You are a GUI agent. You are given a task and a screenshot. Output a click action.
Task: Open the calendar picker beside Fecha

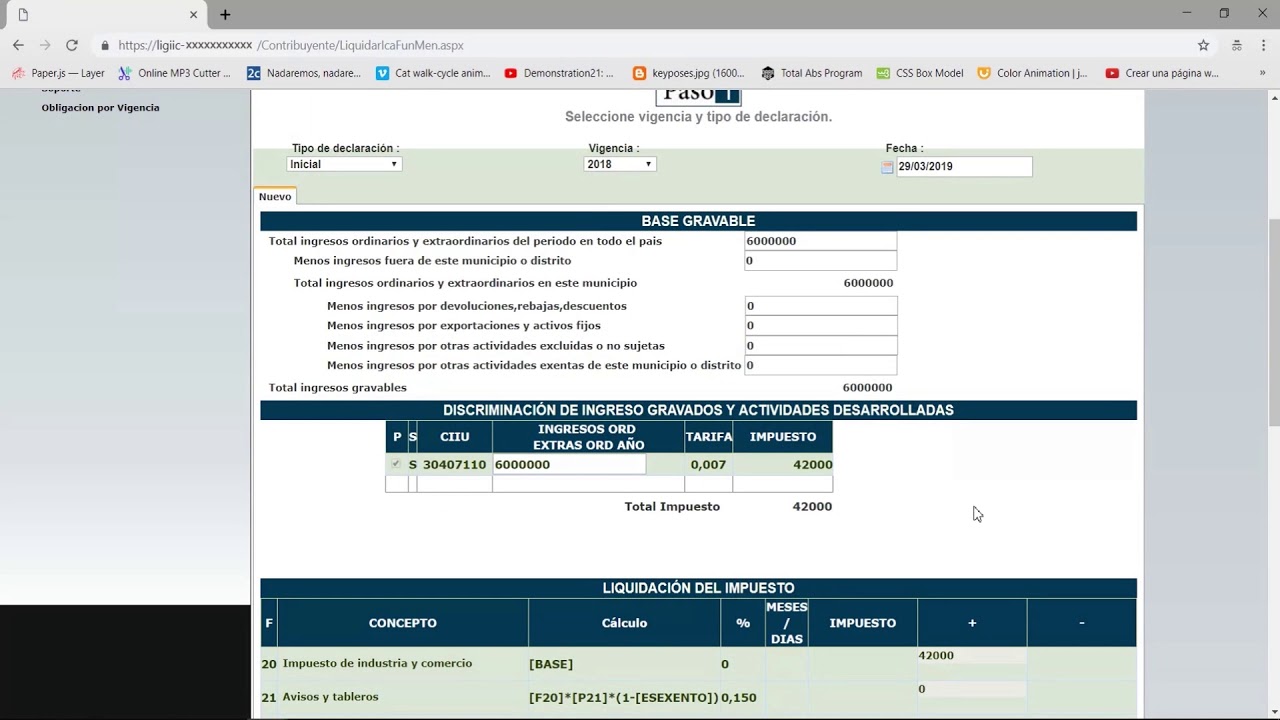coord(887,167)
